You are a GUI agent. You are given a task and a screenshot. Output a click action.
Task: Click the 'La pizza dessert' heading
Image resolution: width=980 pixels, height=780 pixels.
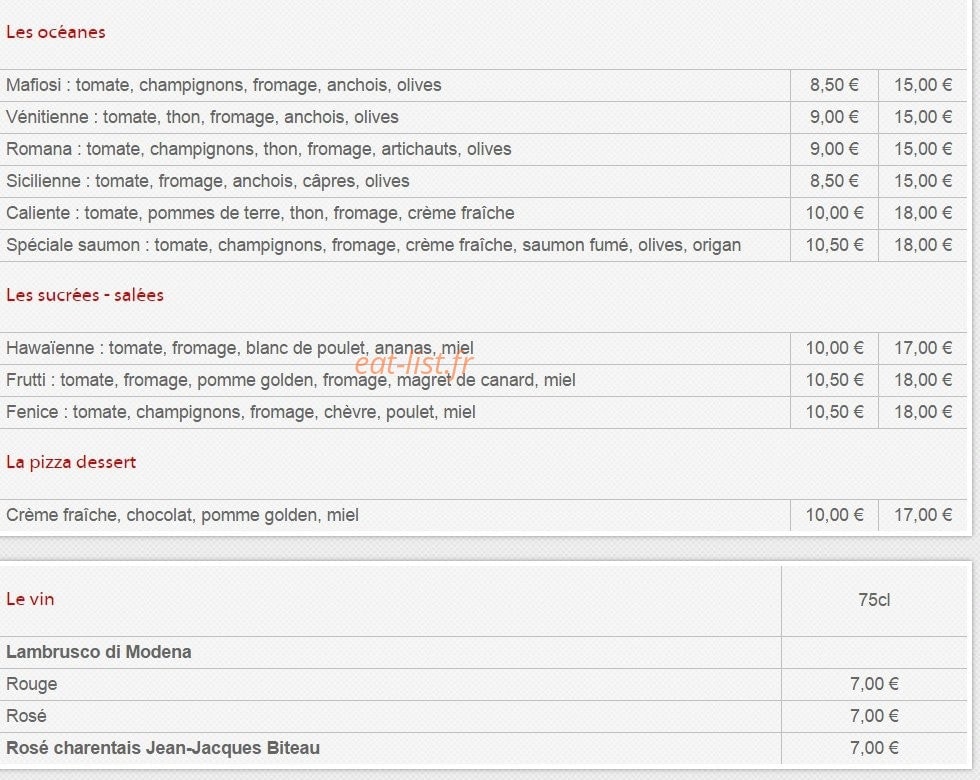(71, 462)
